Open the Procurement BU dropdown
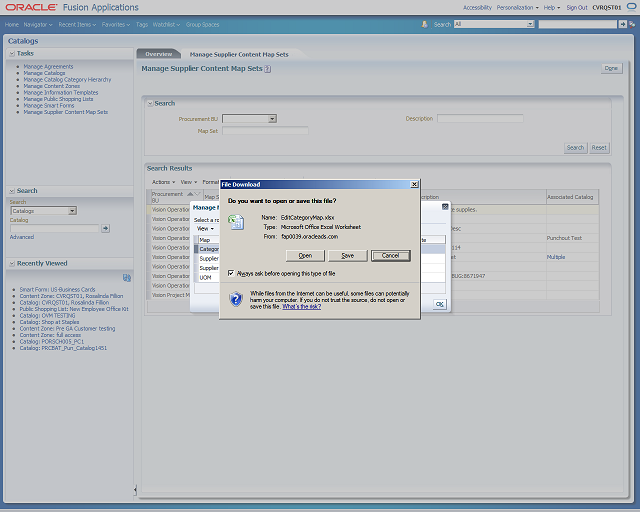This screenshot has height=512, width=640. click(272, 119)
